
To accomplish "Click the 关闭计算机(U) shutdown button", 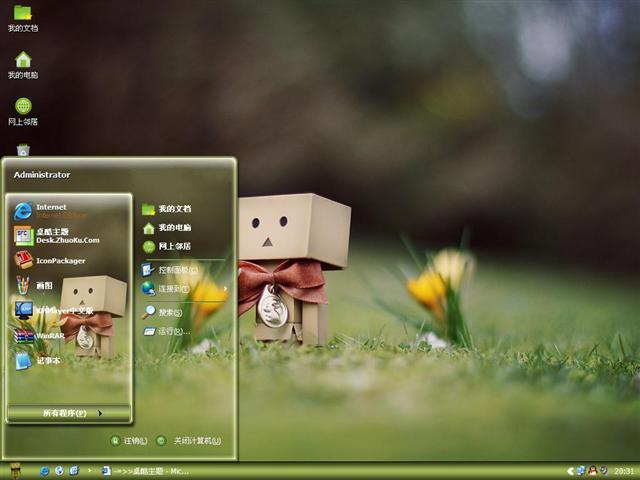I will 189,441.
